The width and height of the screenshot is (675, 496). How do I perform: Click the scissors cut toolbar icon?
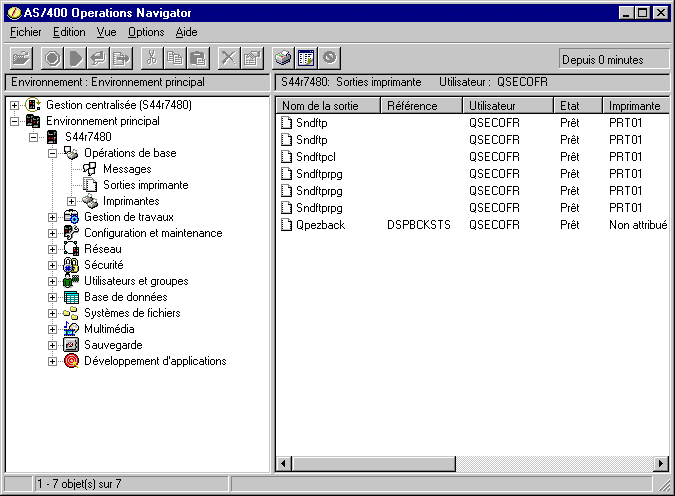152,58
